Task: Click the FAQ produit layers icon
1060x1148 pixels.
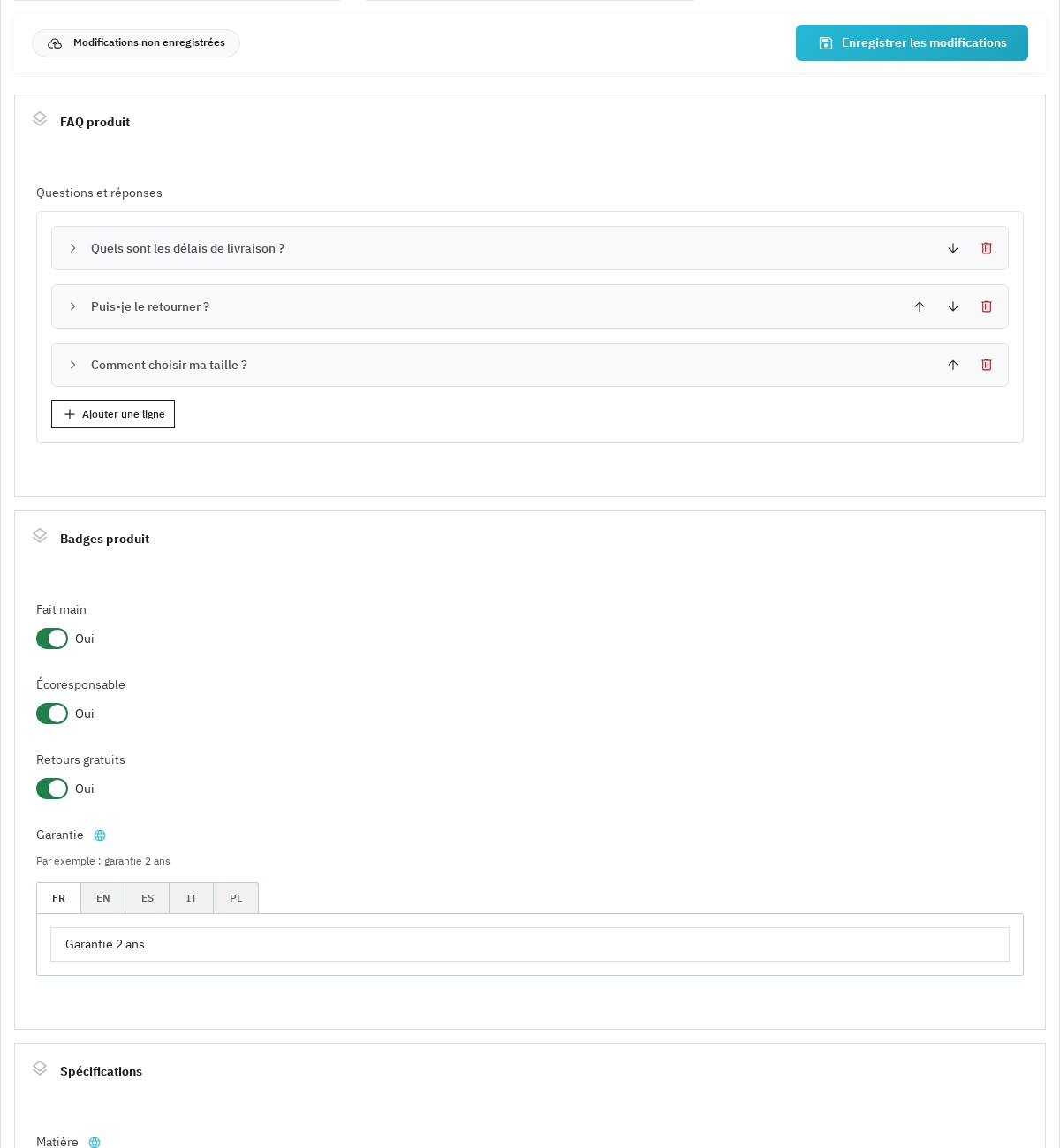Action: pos(40,119)
